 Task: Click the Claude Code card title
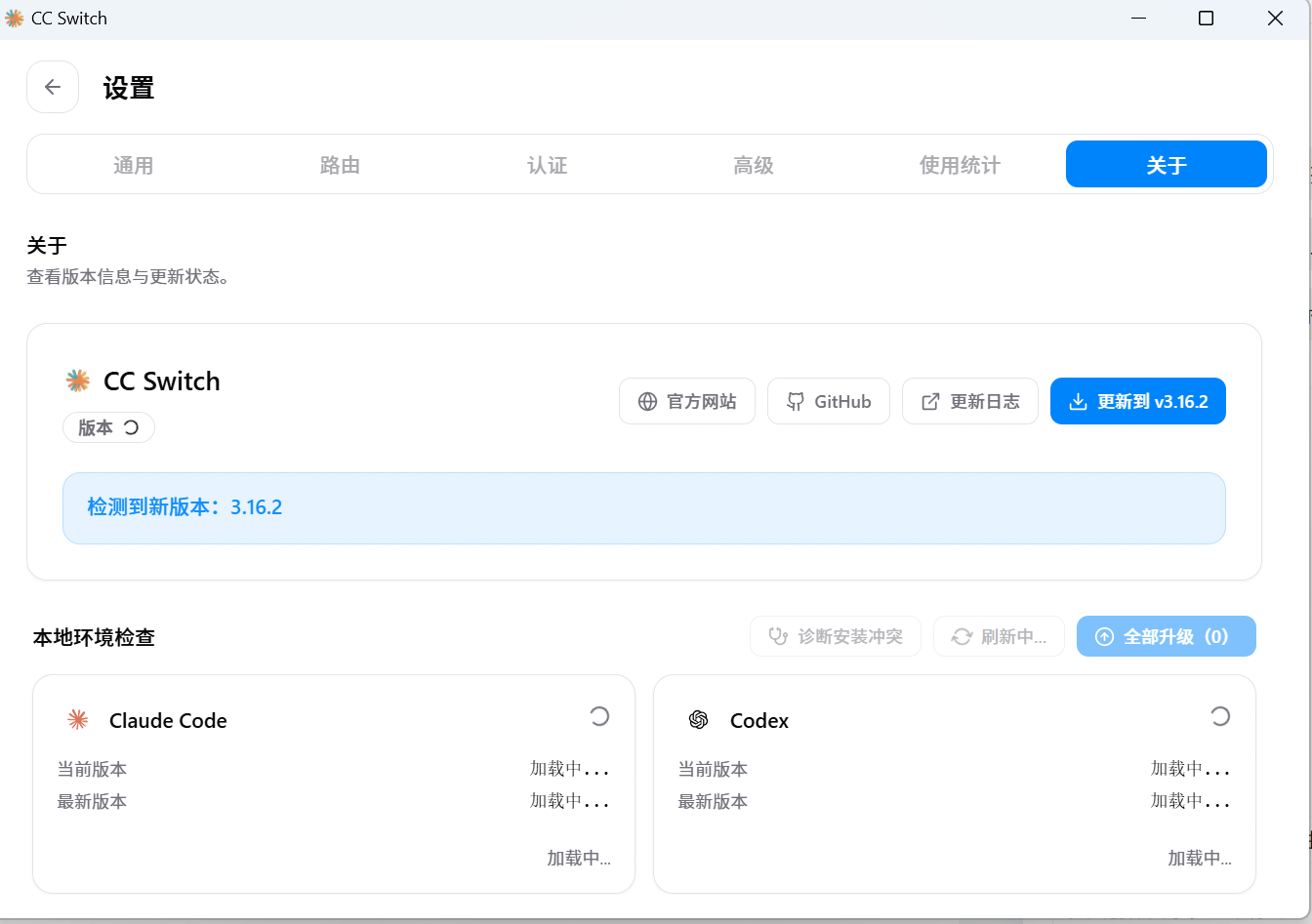(x=168, y=720)
